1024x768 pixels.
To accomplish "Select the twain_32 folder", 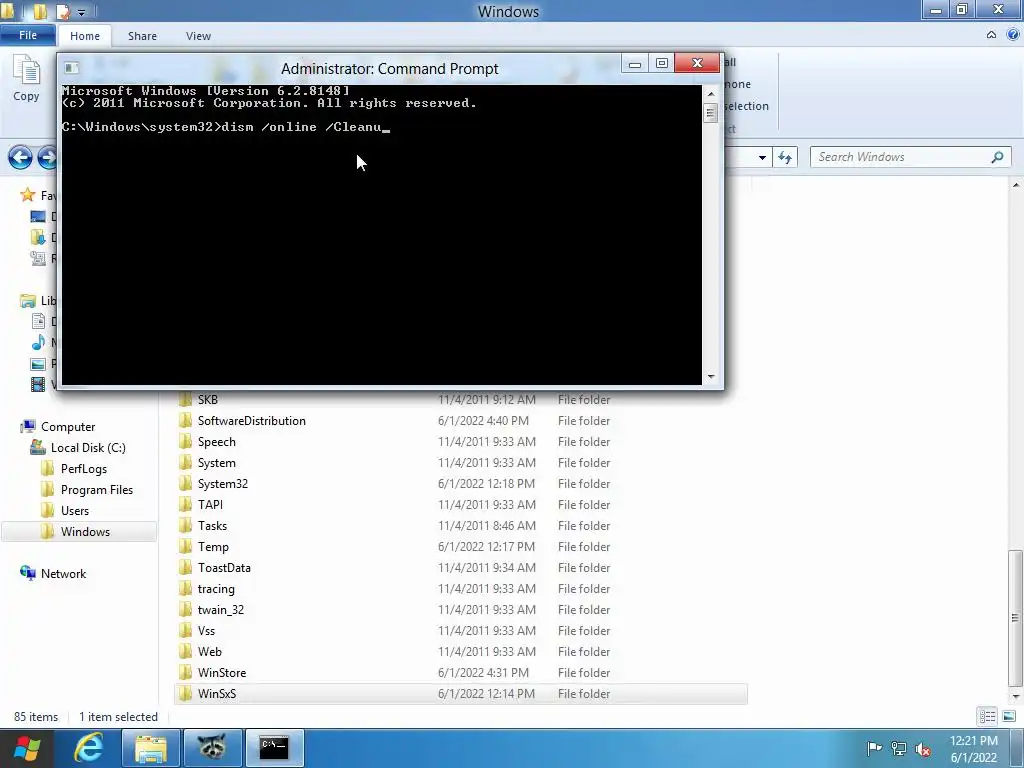I will pyautogui.click(x=460, y=609).
